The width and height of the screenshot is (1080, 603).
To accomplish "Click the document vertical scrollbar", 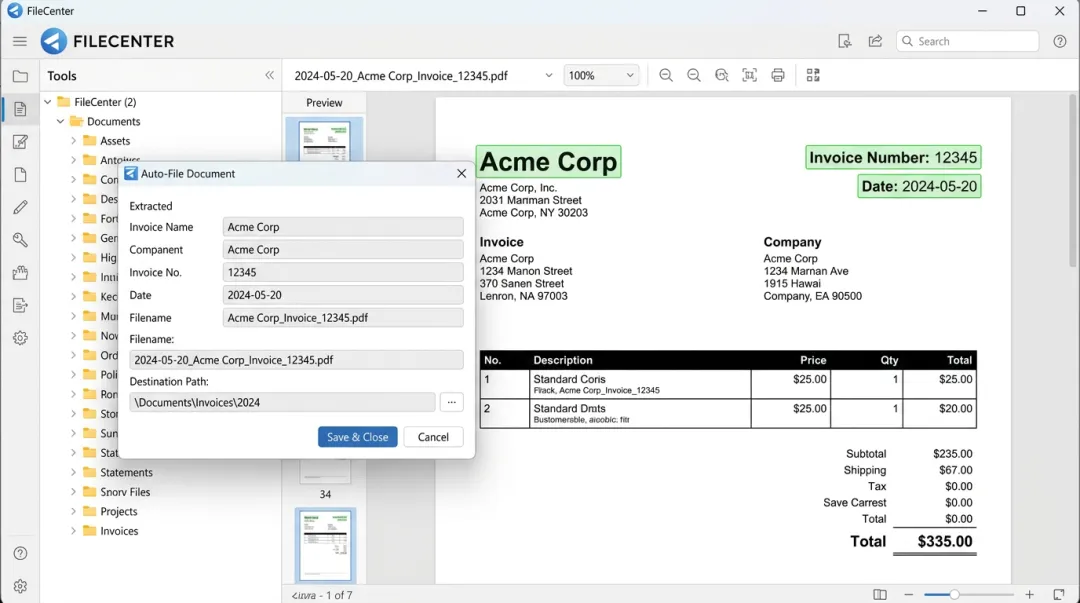I will point(1072,179).
